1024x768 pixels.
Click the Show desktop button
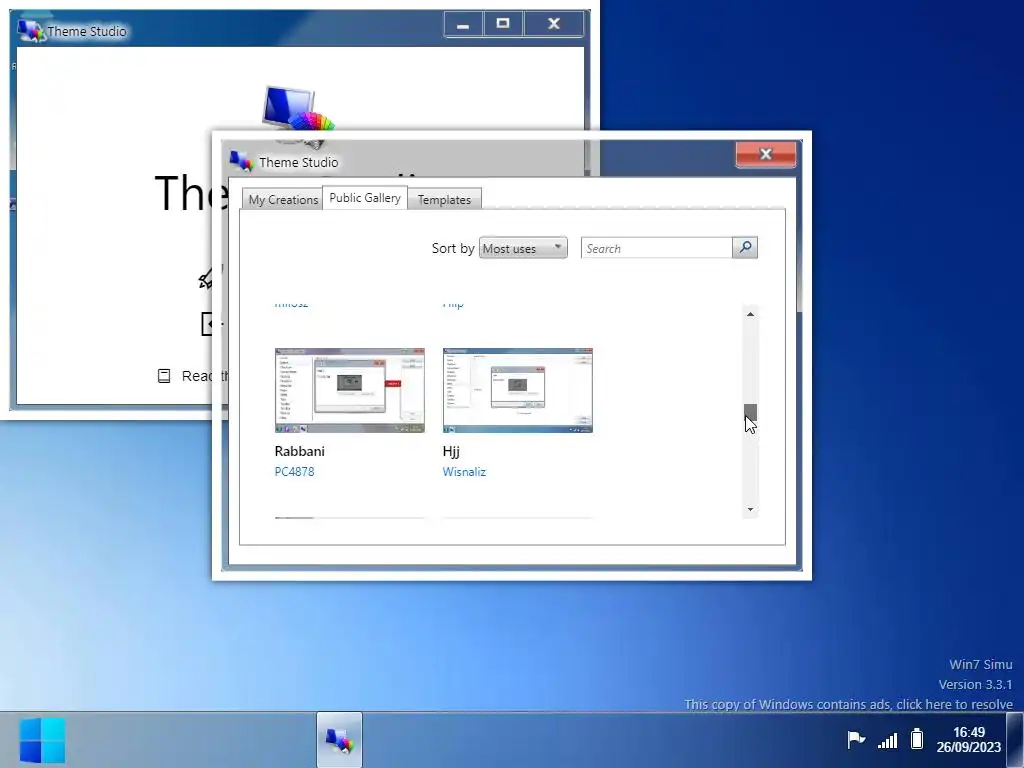(1015, 740)
